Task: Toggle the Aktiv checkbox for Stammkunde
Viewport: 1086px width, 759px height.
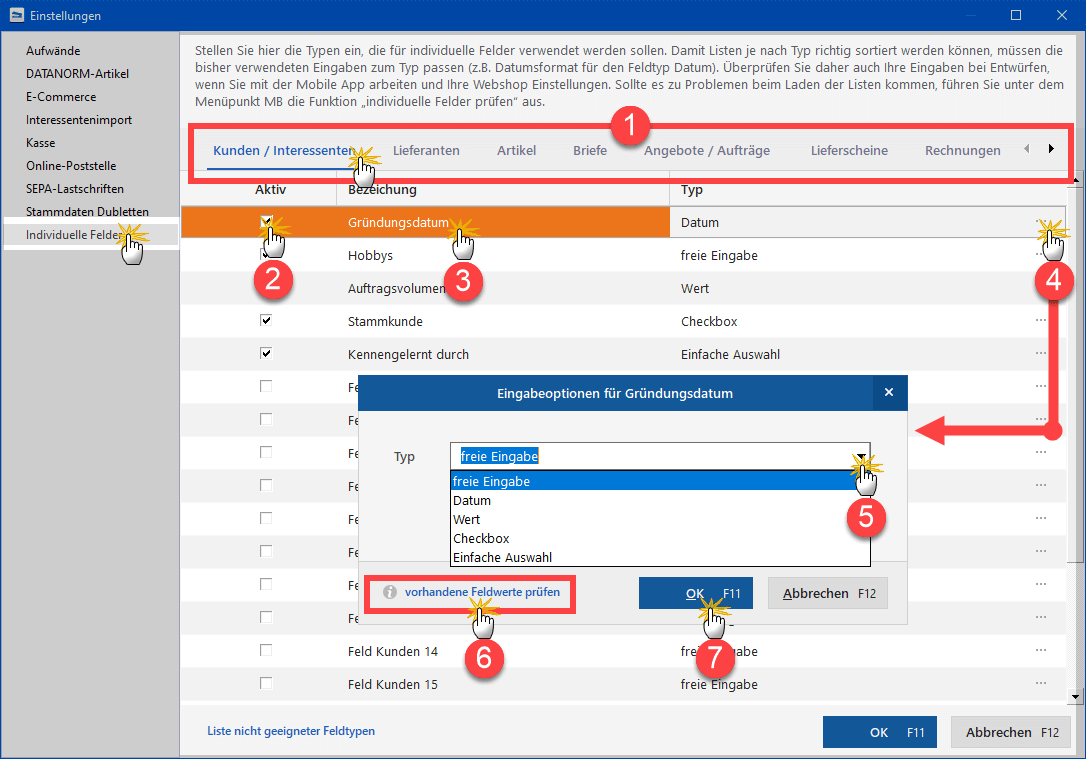Action: pos(266,320)
